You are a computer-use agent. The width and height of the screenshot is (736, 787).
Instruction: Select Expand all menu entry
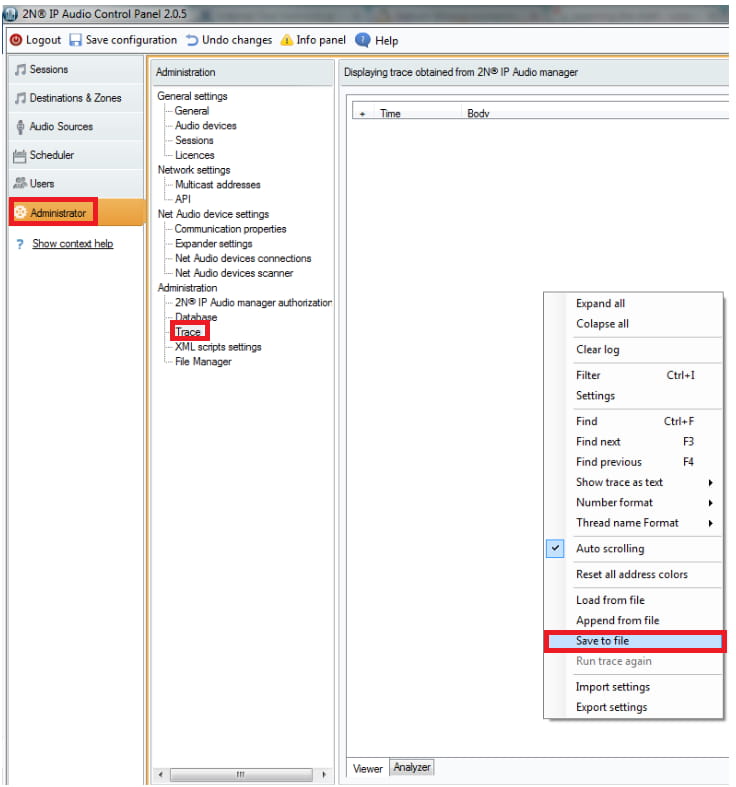coord(600,303)
